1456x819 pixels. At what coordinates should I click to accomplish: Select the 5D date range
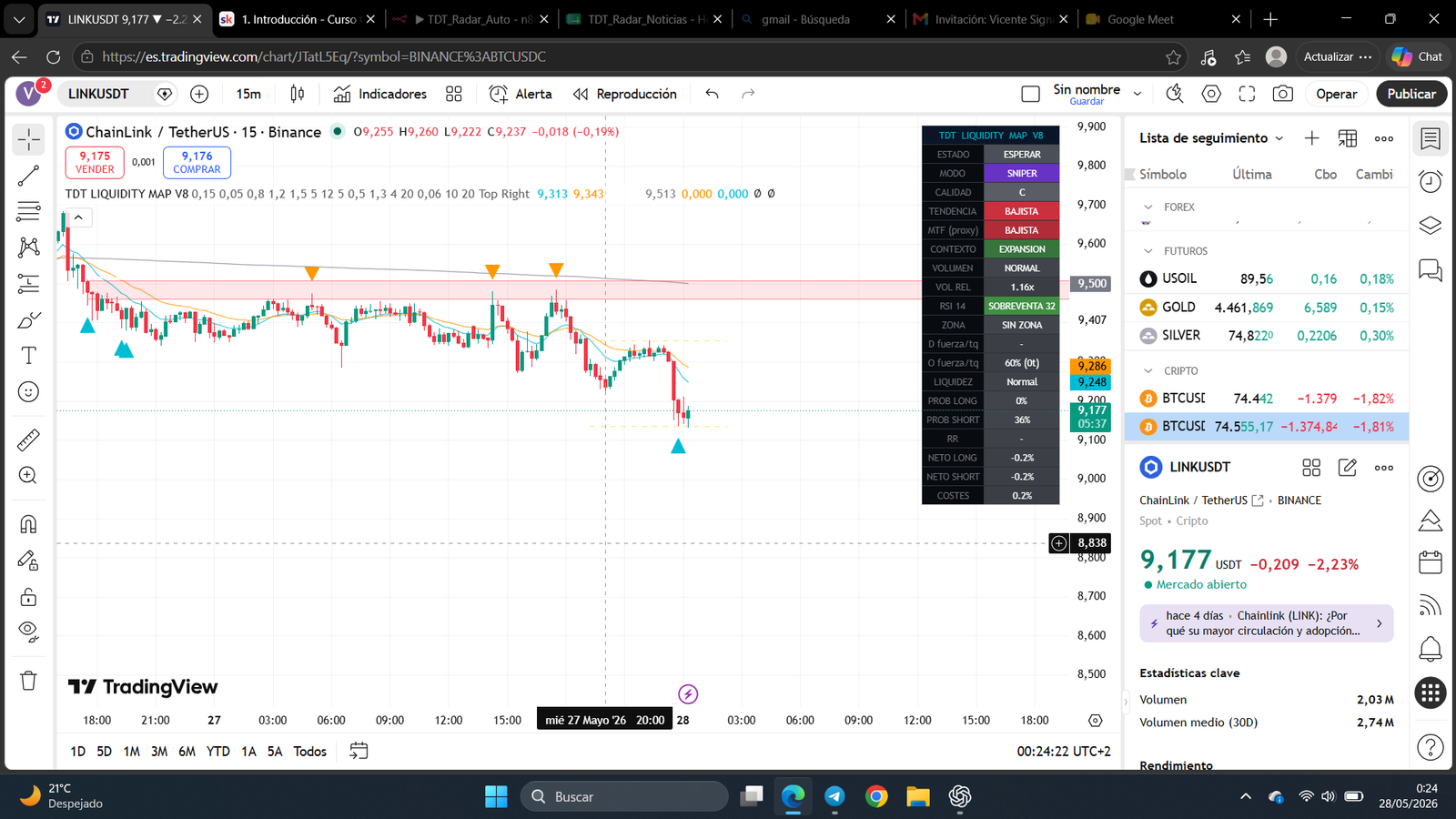tap(104, 752)
